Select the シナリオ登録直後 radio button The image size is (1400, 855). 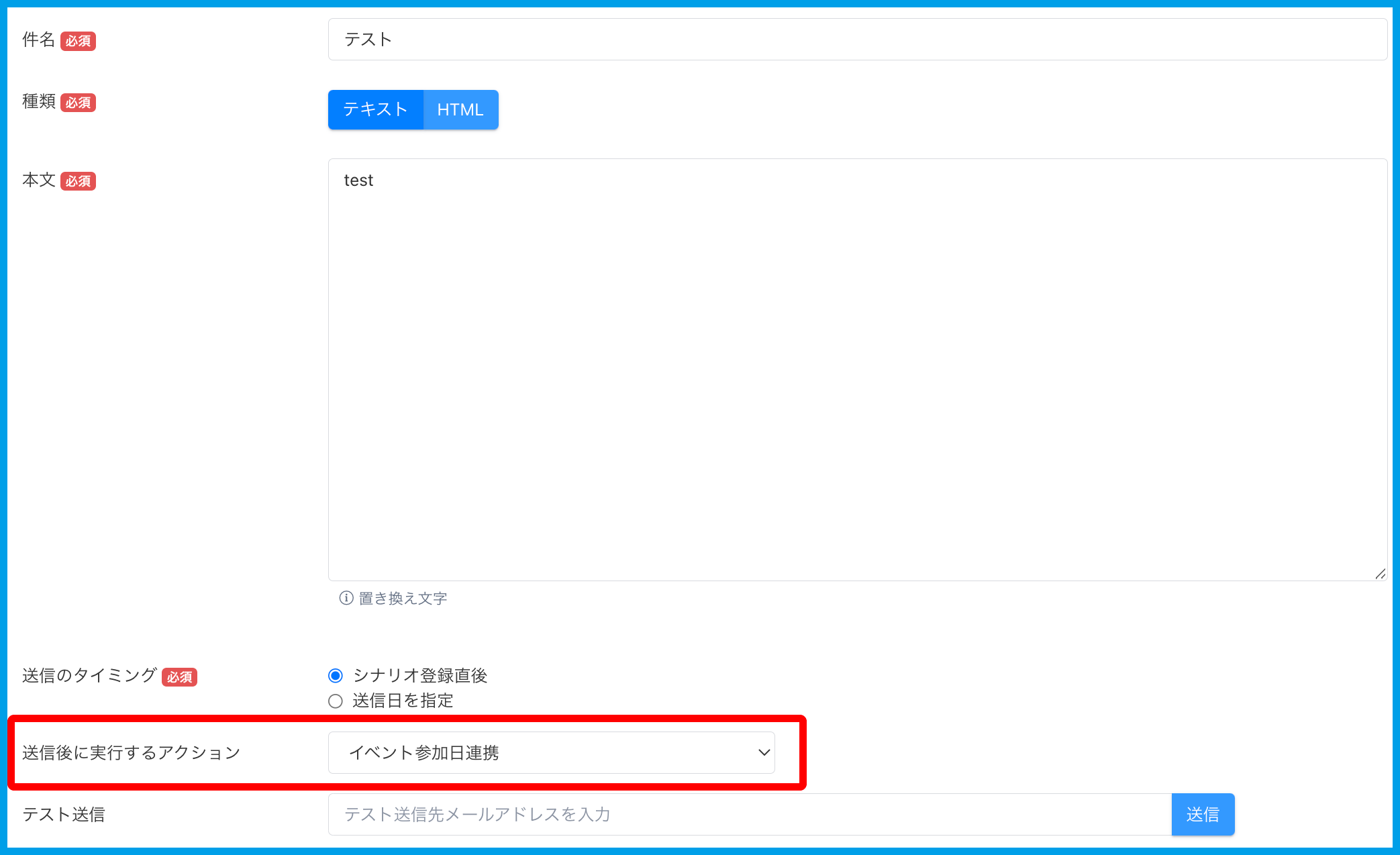(336, 676)
